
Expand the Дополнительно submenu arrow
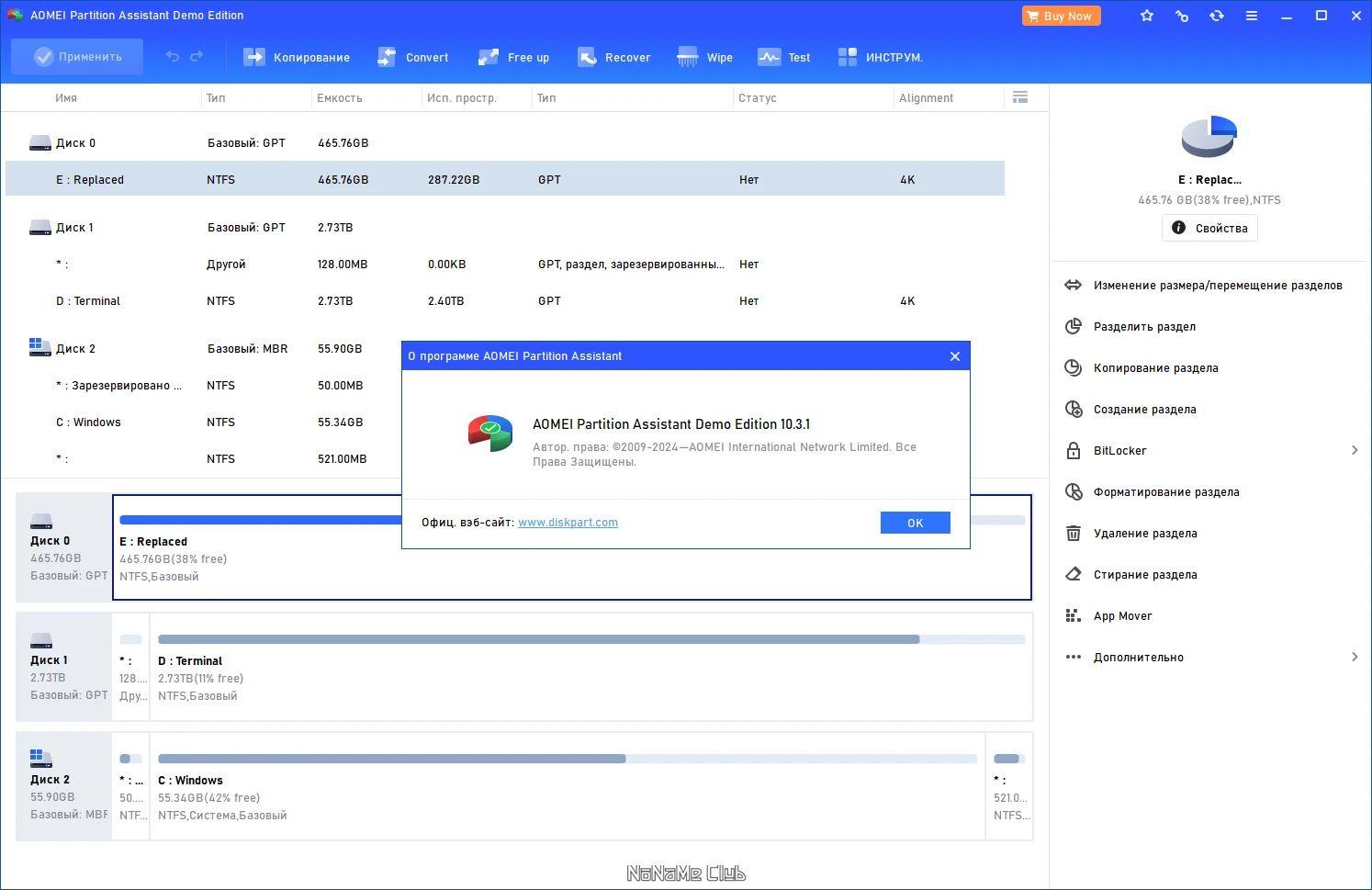tap(1355, 657)
